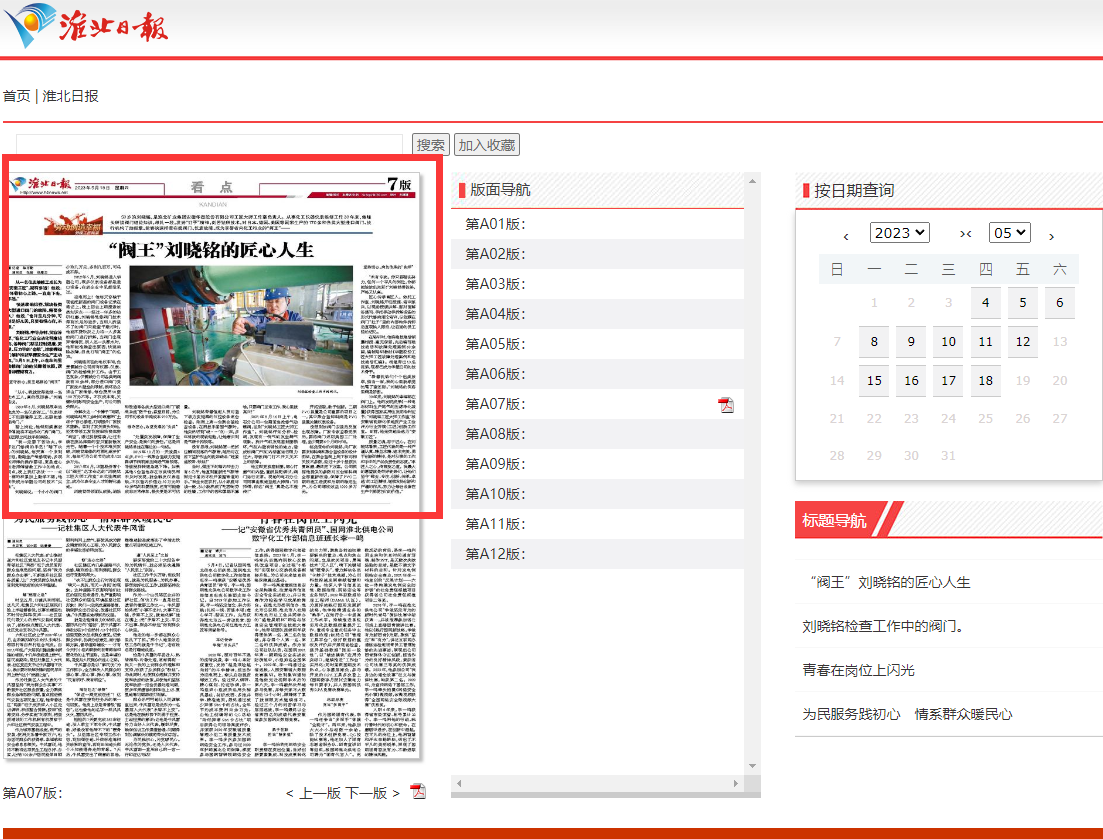Open the 05 month dropdown
Viewport: 1103px width, 839px height.
[1009, 233]
